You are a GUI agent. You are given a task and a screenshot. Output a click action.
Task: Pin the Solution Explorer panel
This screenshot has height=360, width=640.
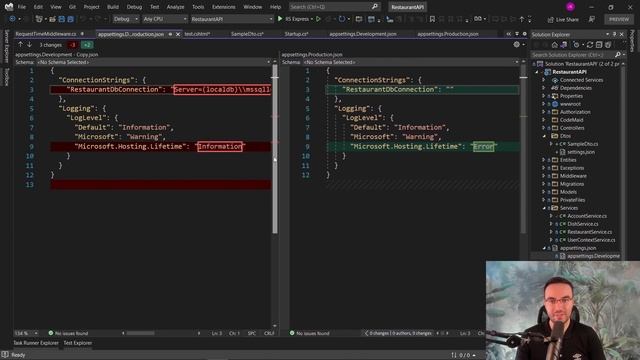(x=614, y=34)
